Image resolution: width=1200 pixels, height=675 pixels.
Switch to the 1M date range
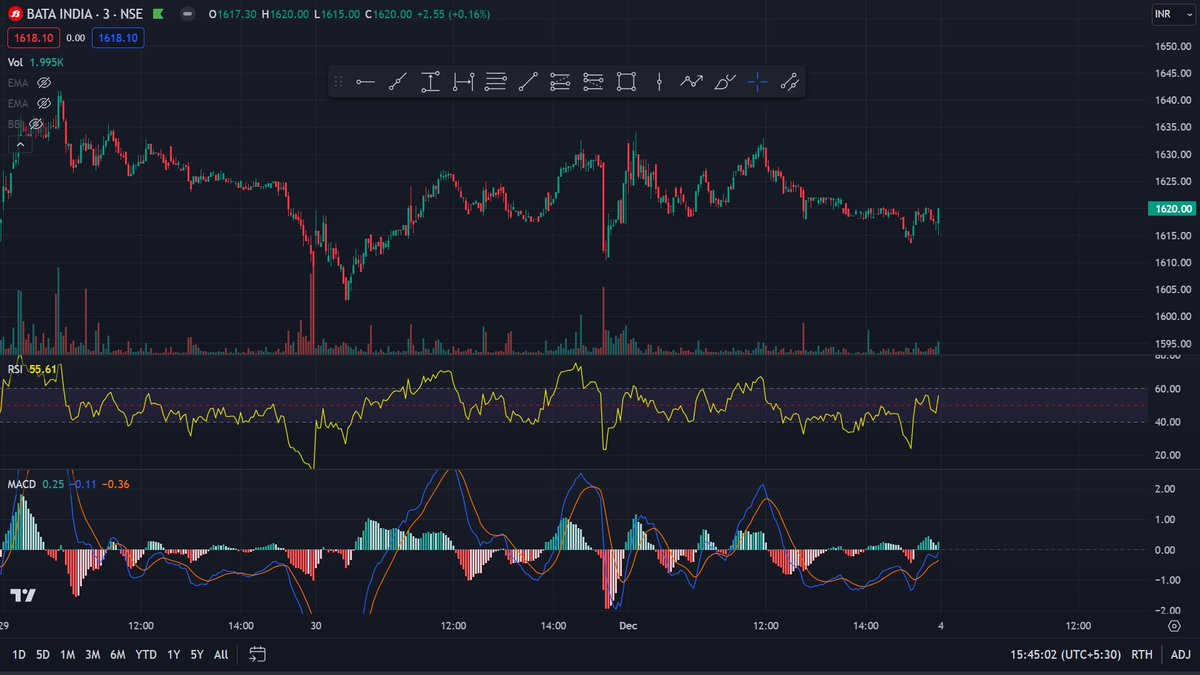[68, 655]
